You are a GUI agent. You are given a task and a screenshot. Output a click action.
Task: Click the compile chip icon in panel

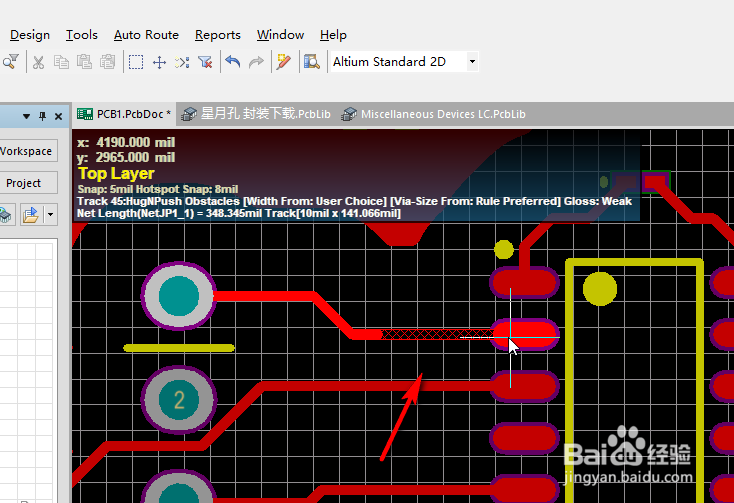click(6, 215)
